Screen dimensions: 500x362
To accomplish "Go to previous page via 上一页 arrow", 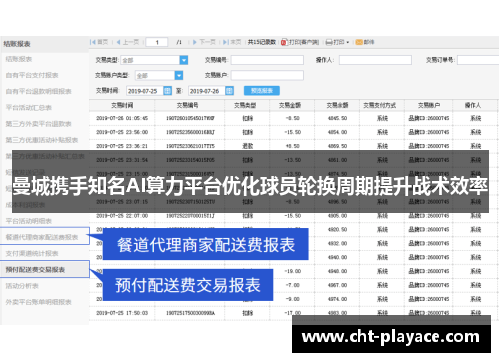I will click(x=118, y=42).
